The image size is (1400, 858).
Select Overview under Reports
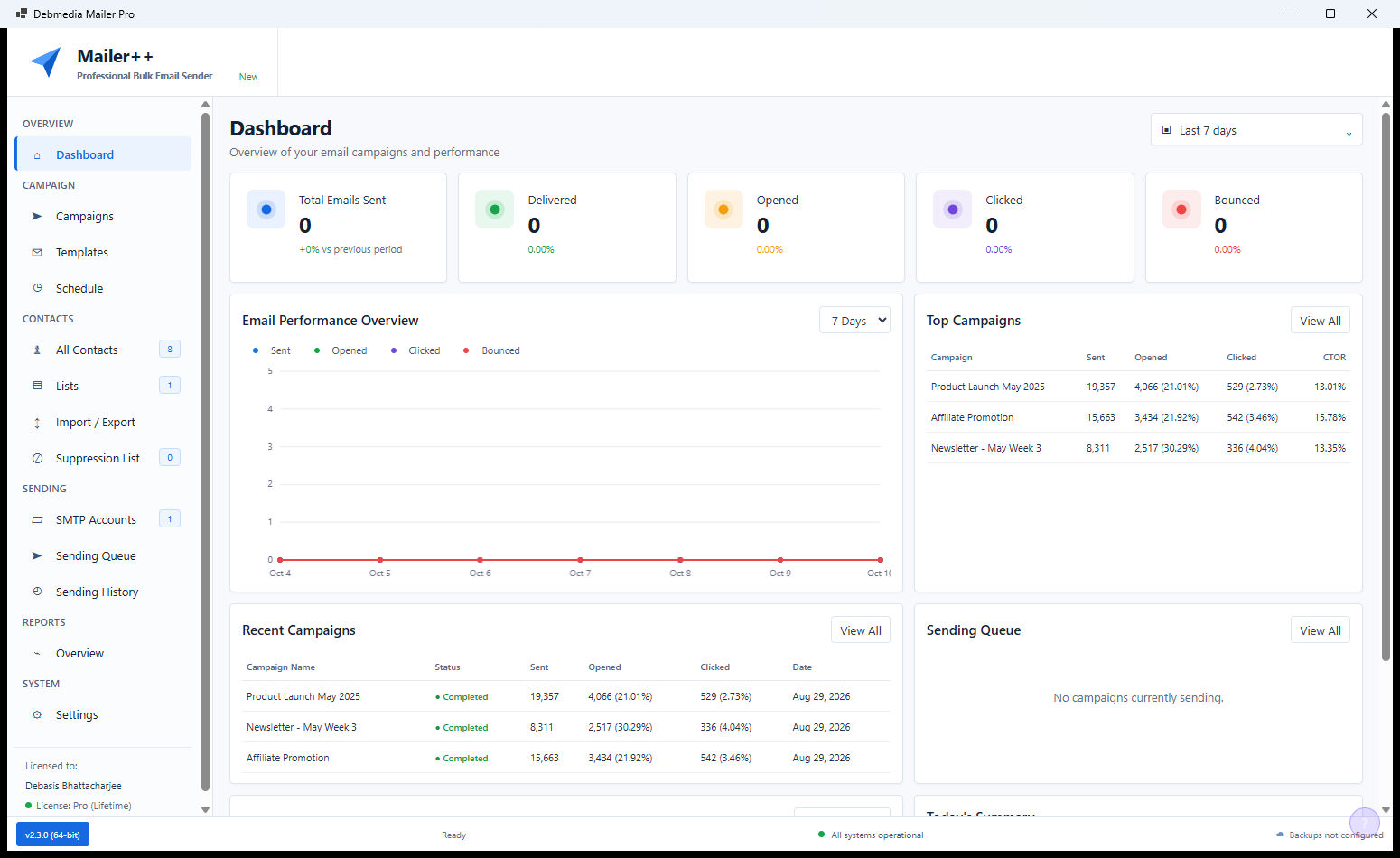(103, 654)
